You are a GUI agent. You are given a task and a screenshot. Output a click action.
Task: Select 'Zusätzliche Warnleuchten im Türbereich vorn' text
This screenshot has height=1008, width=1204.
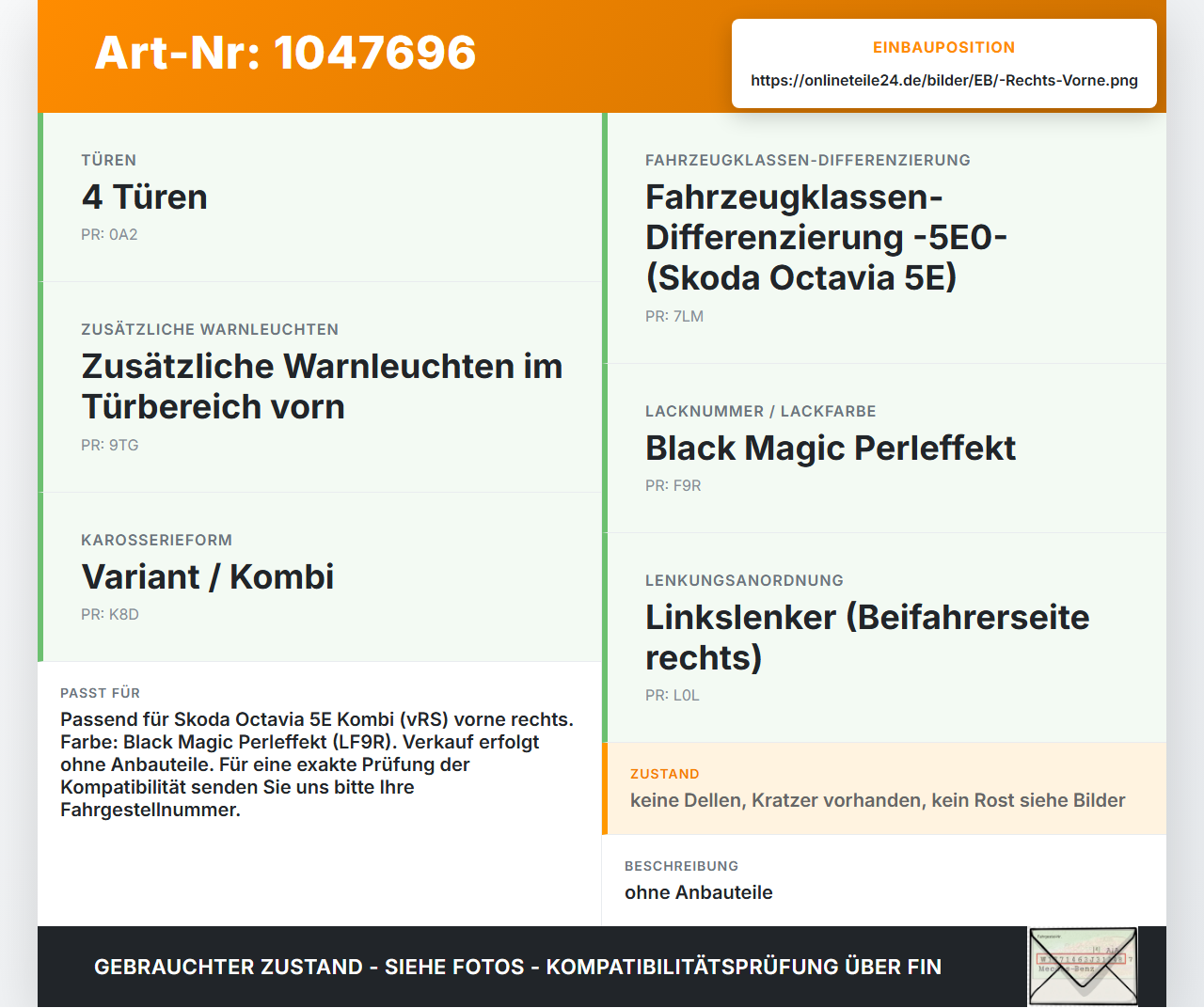point(322,386)
